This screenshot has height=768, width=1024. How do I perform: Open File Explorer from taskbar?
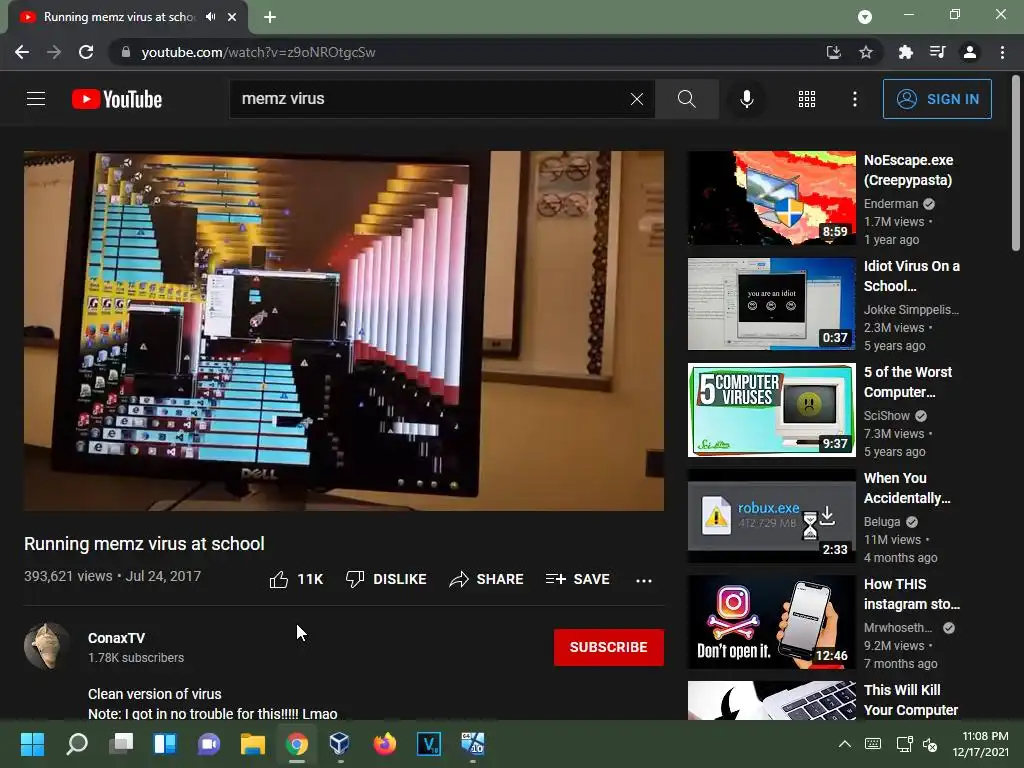(x=253, y=744)
